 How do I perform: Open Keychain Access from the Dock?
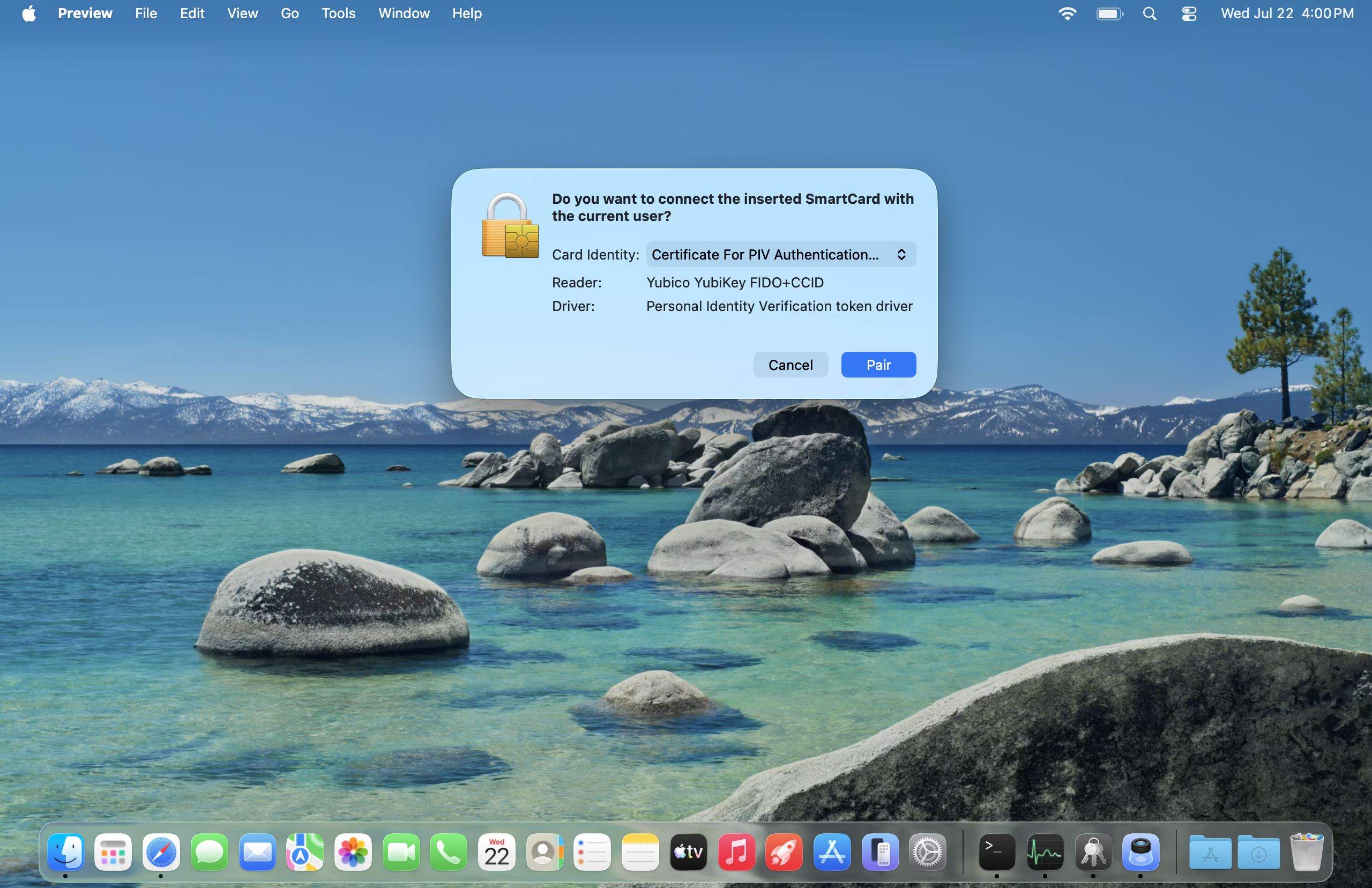pyautogui.click(x=1093, y=852)
